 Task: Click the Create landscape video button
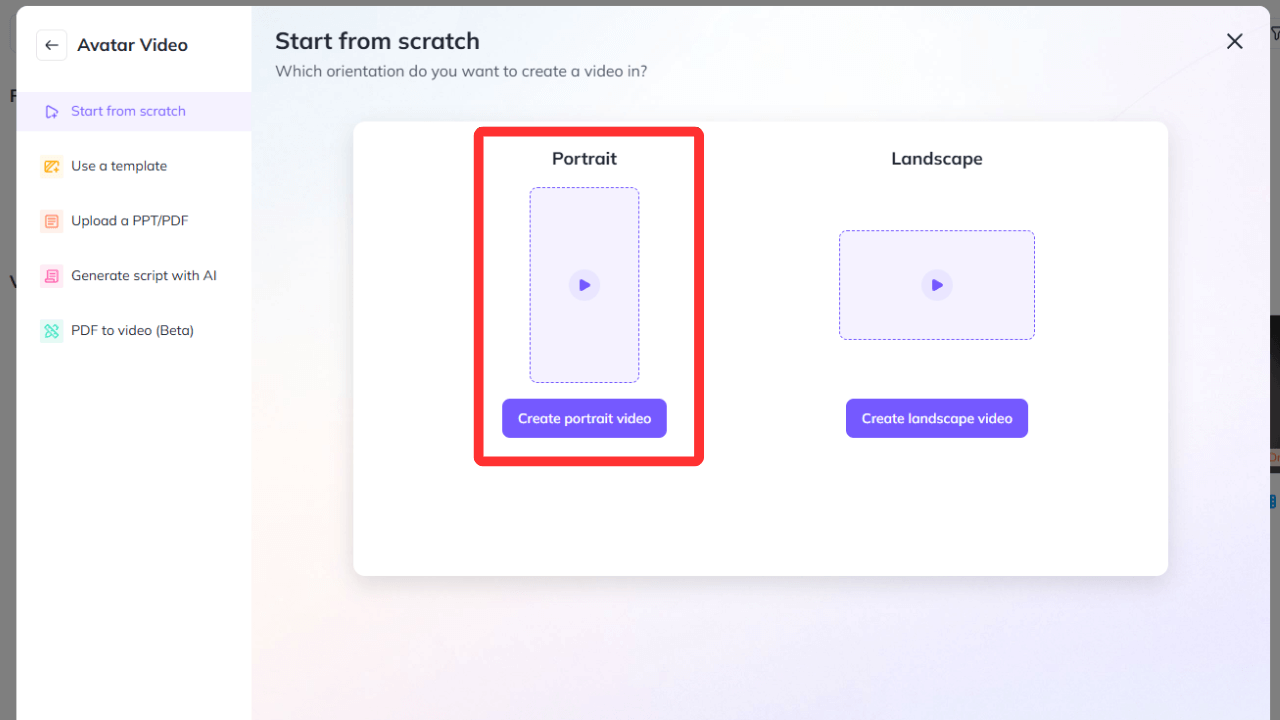tap(937, 419)
